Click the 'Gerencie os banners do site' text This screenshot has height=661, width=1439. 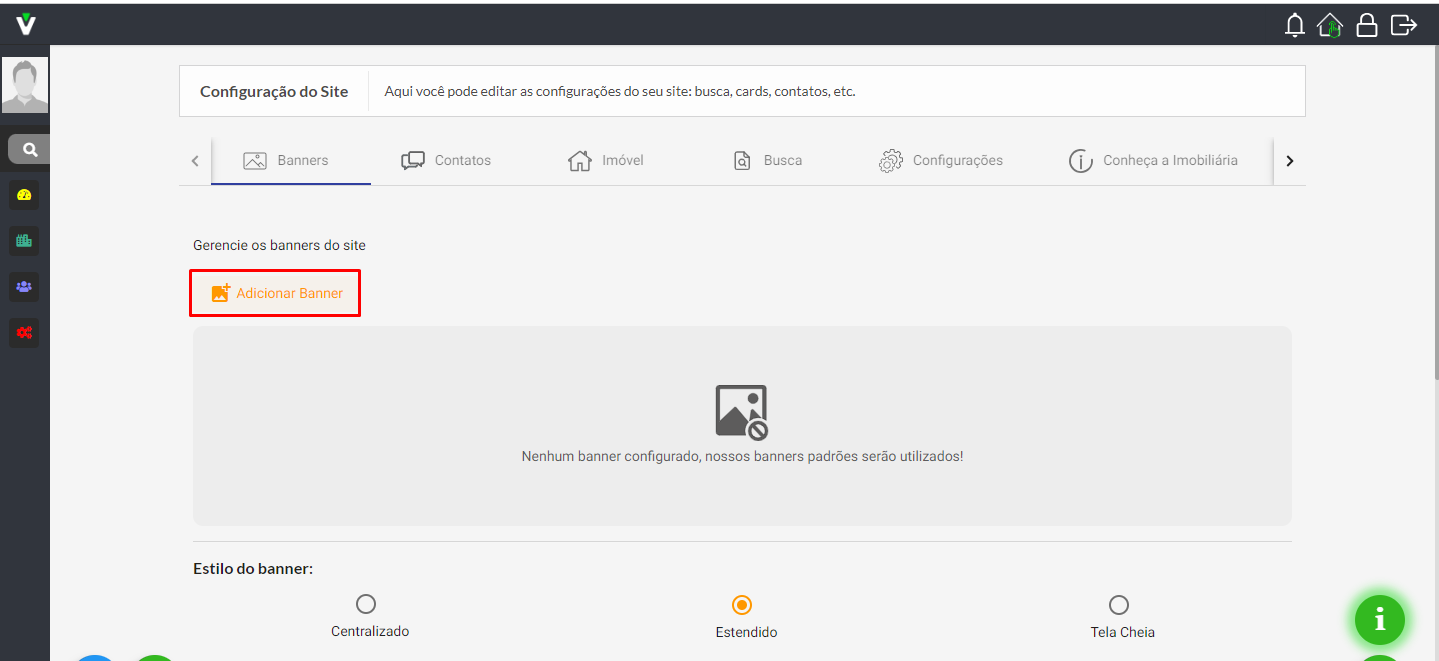tap(279, 244)
